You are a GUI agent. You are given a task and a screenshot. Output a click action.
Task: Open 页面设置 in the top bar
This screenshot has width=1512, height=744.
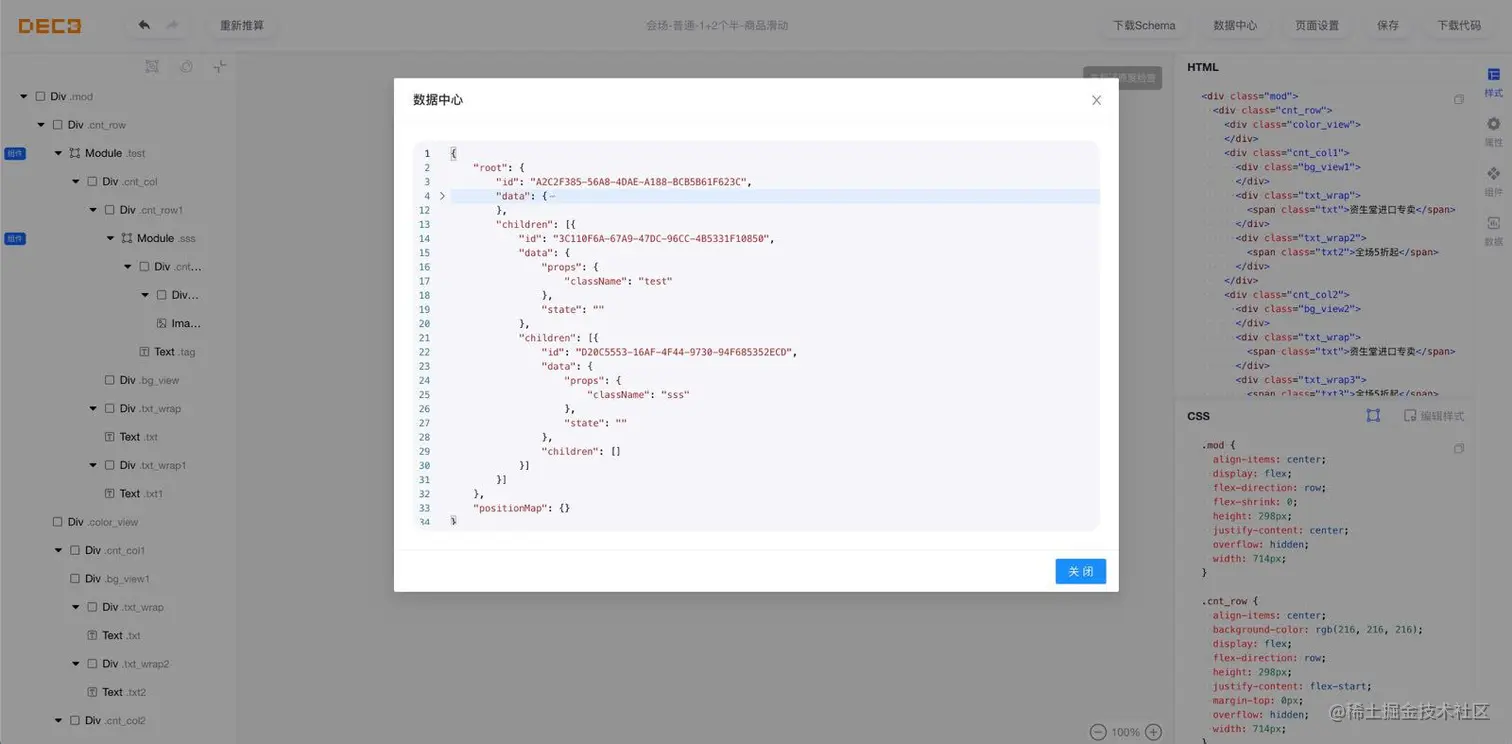tap(1317, 26)
